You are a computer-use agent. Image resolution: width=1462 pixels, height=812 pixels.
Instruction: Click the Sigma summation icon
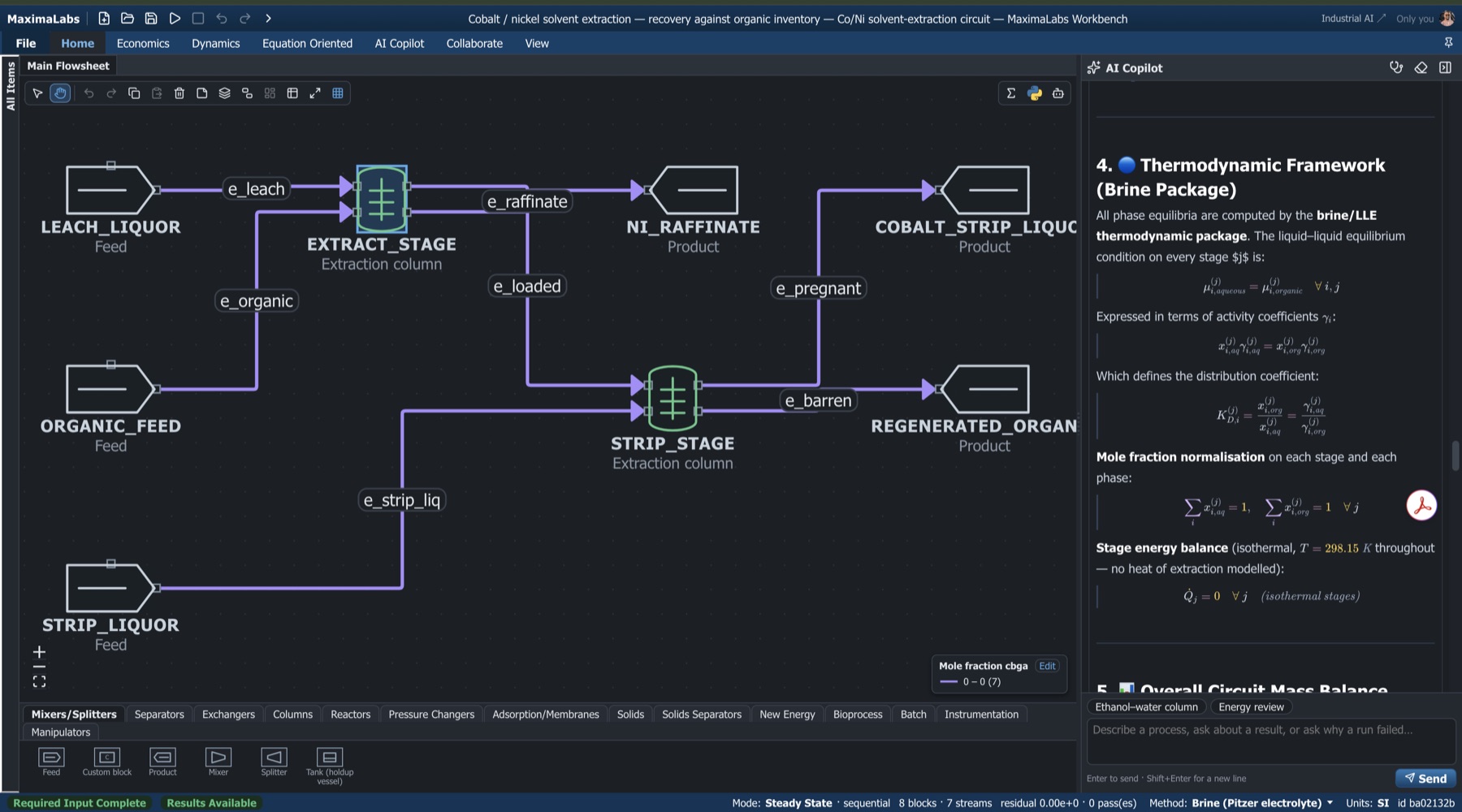tap(1011, 93)
